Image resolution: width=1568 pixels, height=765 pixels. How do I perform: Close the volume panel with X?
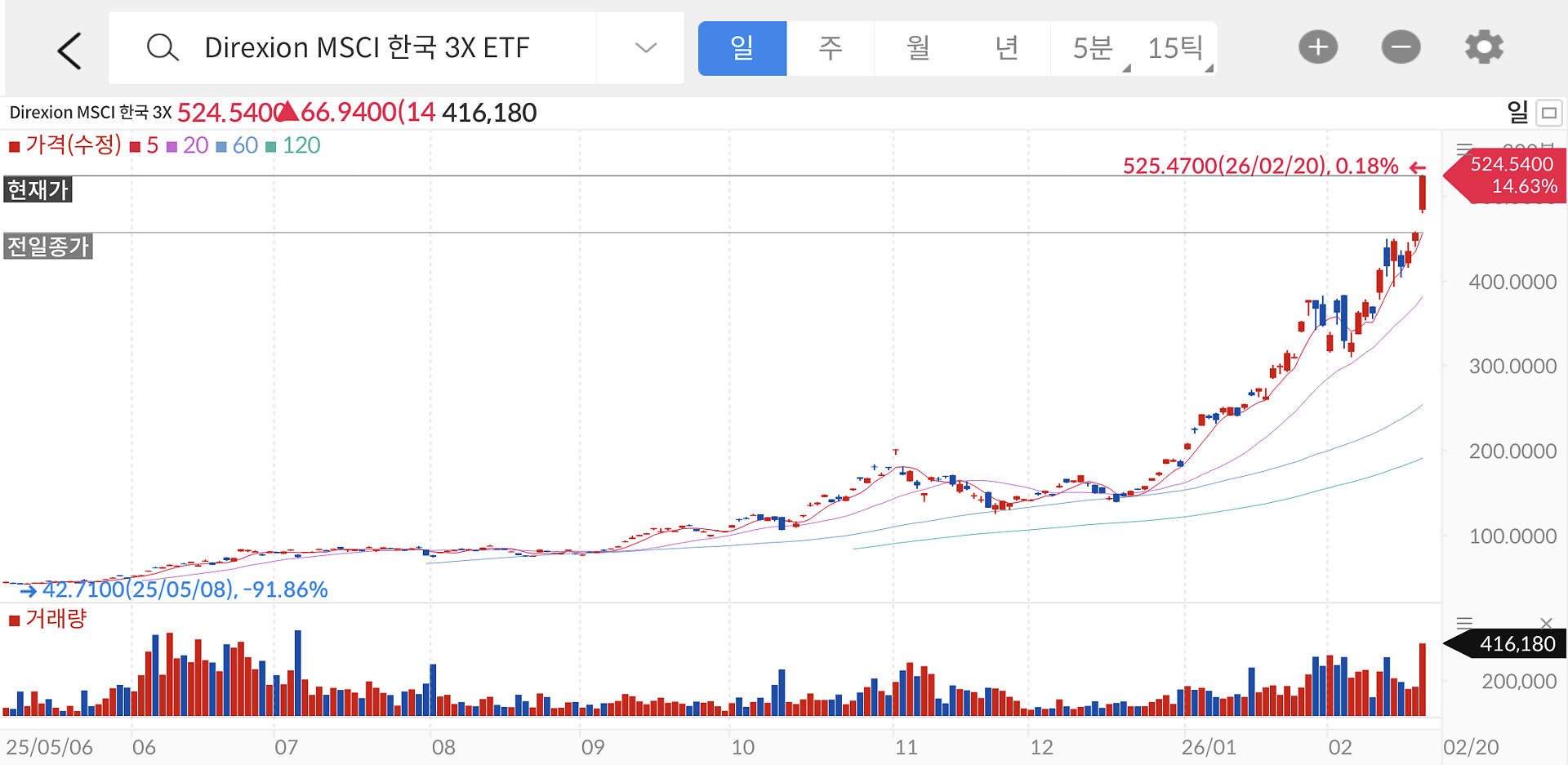1545,622
